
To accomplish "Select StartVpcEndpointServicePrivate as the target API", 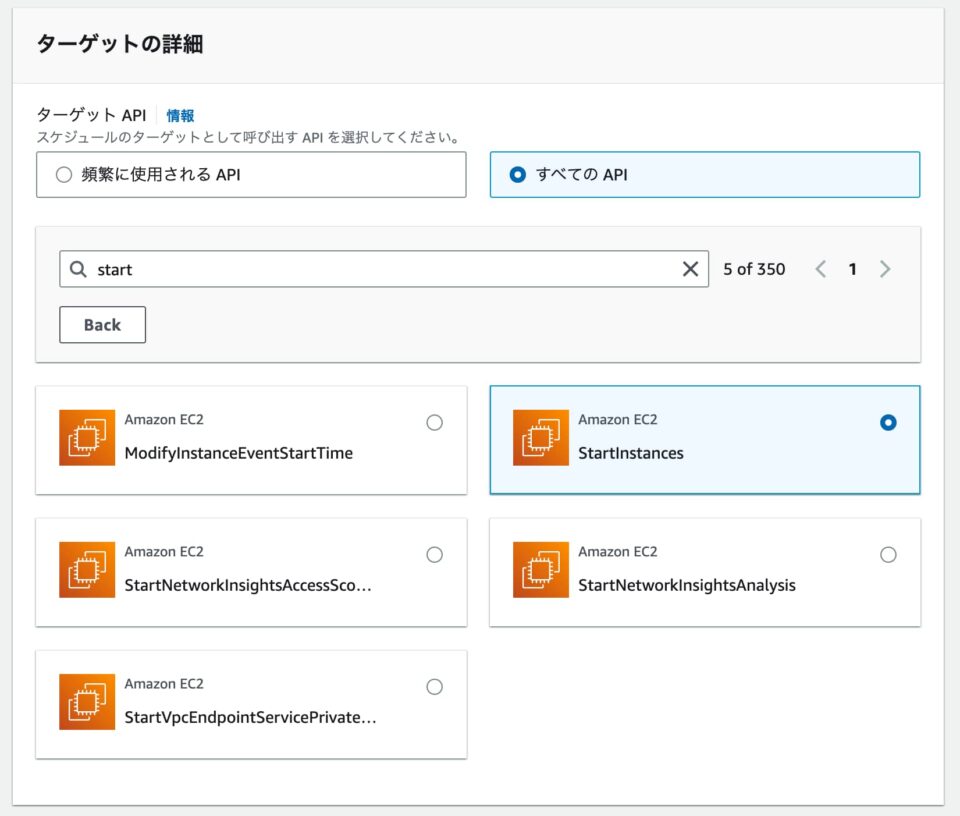I will (434, 687).
